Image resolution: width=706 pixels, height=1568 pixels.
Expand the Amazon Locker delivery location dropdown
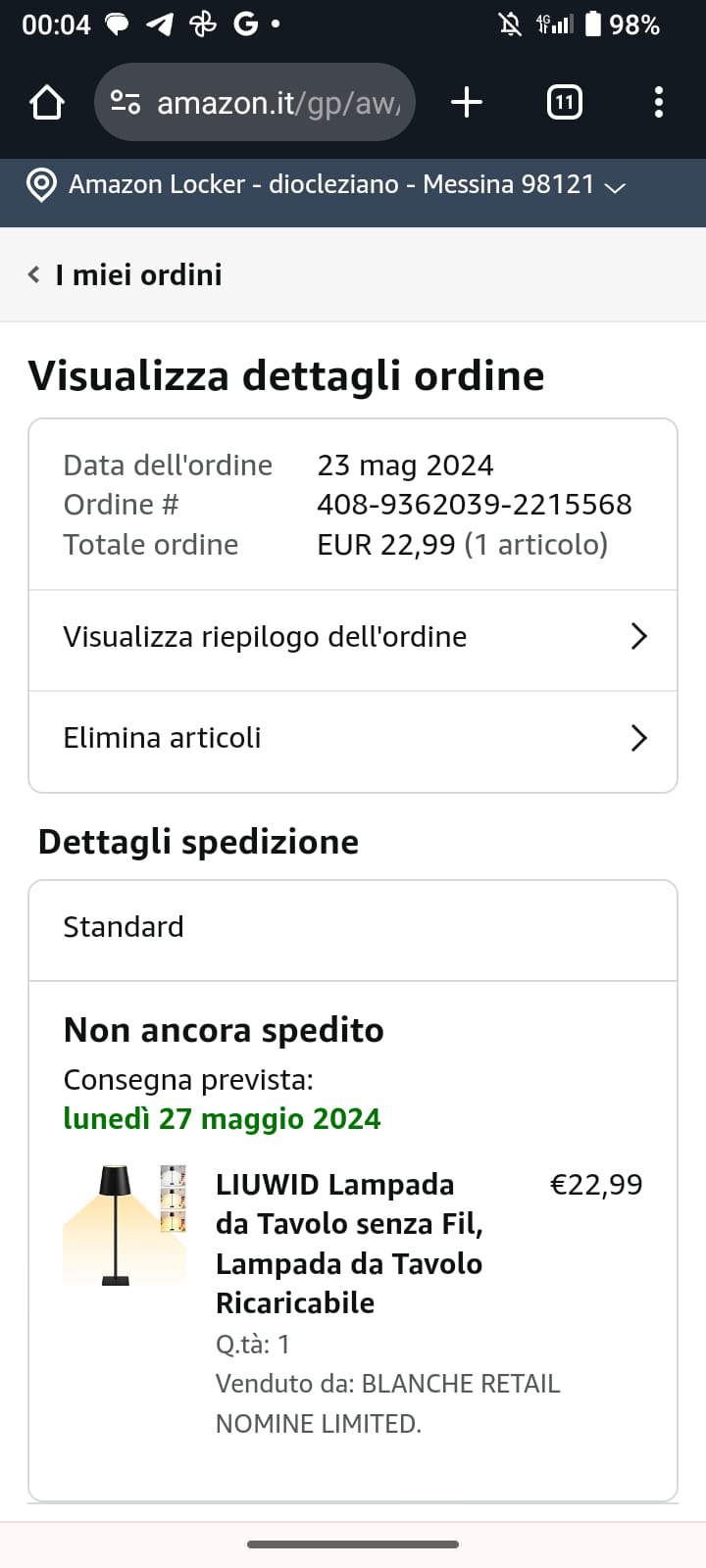coord(616,186)
